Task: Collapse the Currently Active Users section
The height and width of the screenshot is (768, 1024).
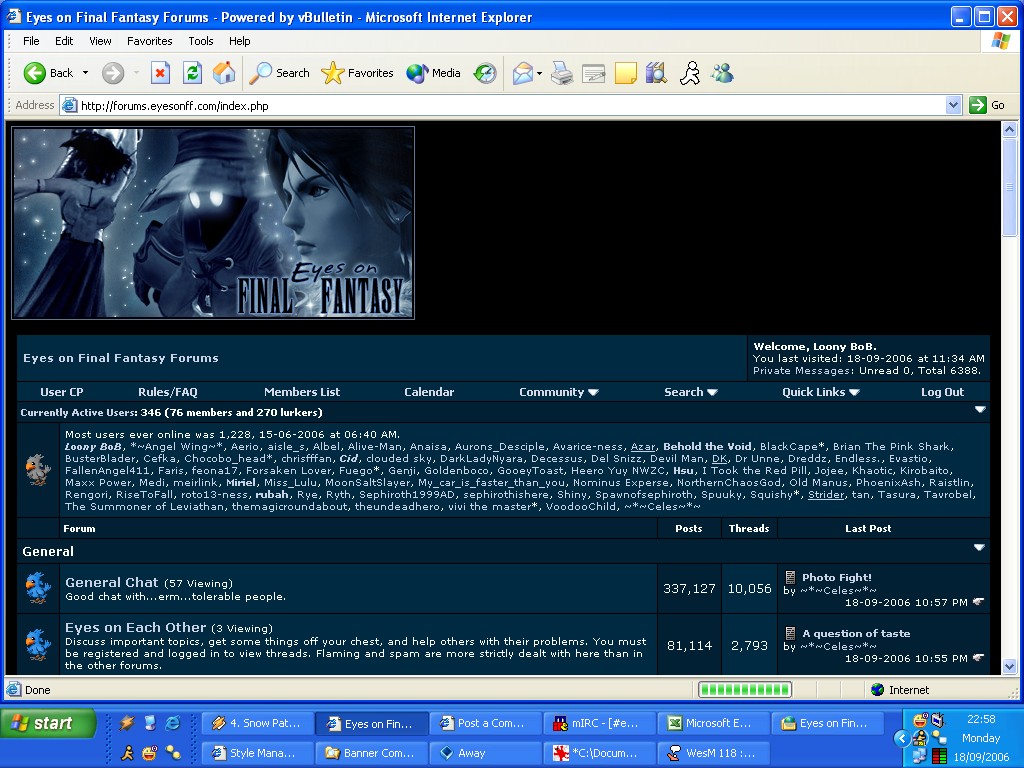Action: click(x=980, y=409)
